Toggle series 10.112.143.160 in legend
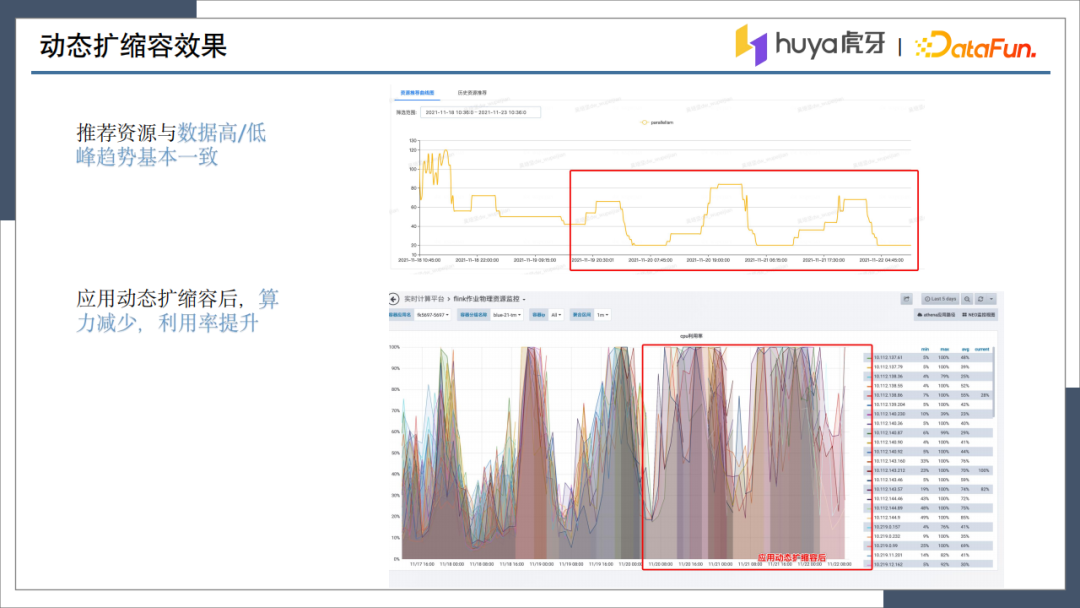Viewport: 1080px width, 608px height. click(x=889, y=461)
